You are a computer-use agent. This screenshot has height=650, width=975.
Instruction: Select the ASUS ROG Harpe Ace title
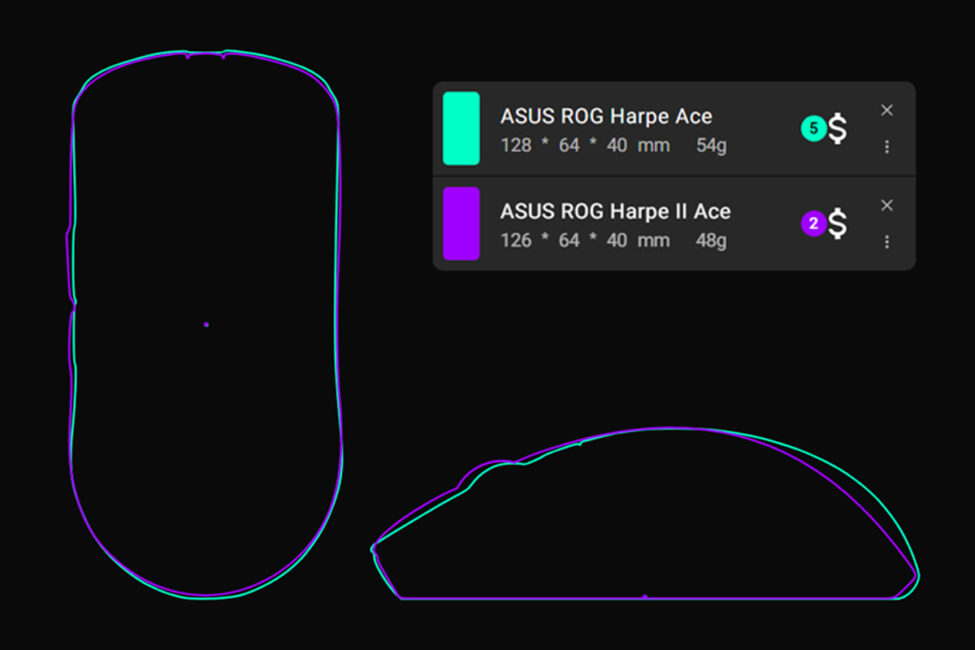606,116
